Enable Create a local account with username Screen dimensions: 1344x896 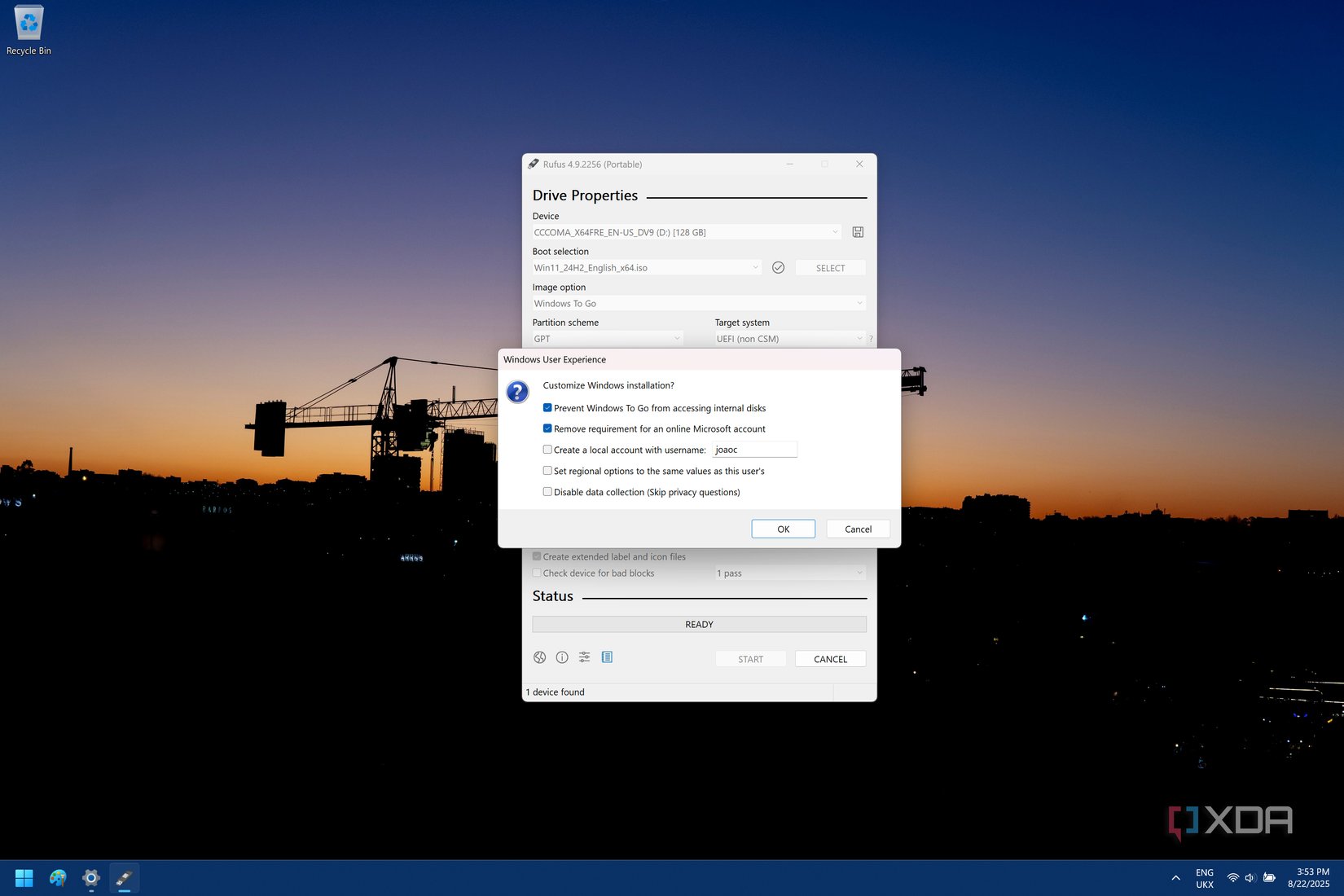[x=547, y=449]
